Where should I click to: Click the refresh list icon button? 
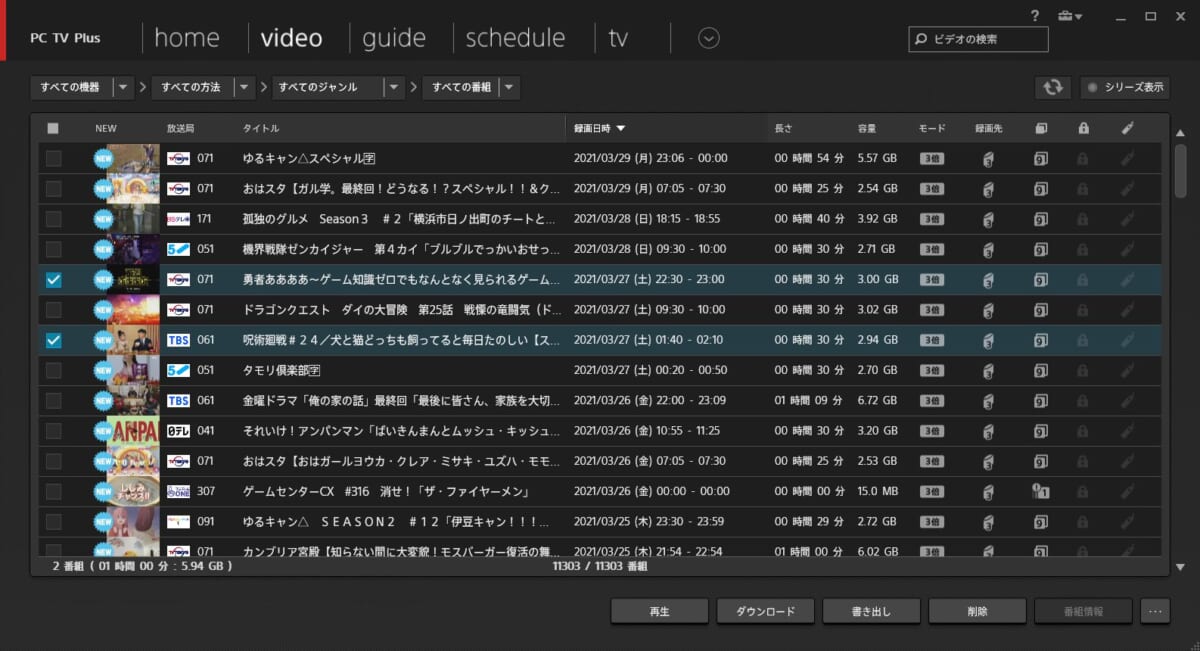(x=1052, y=87)
